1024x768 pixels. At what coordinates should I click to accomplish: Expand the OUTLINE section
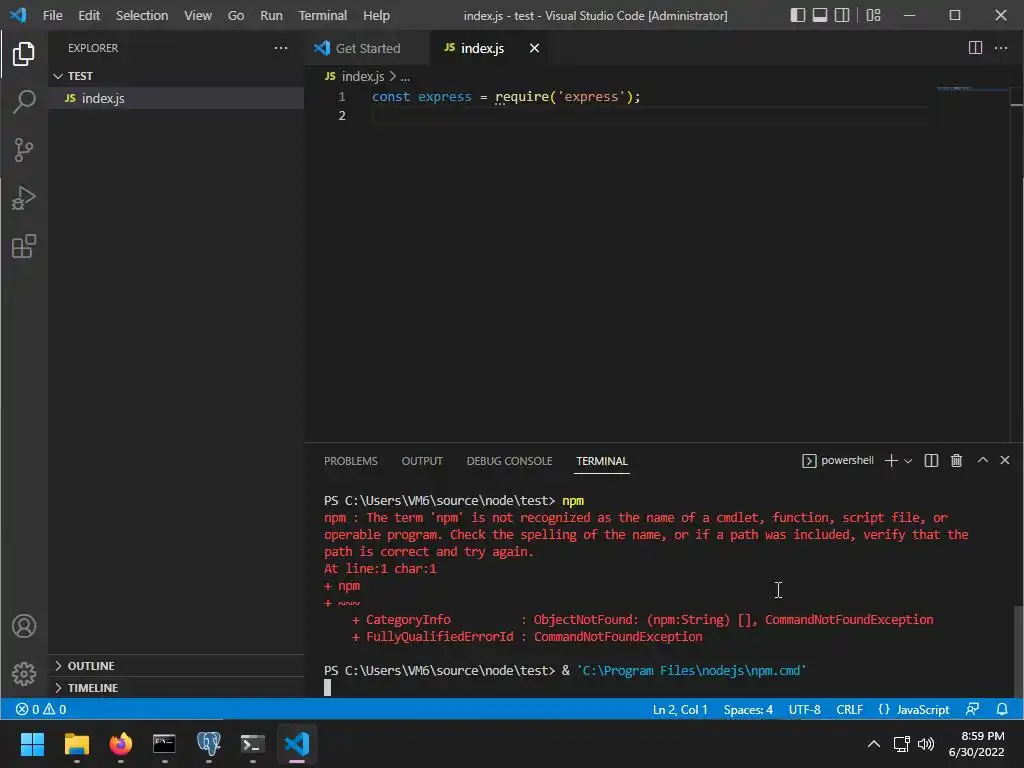(x=175, y=665)
